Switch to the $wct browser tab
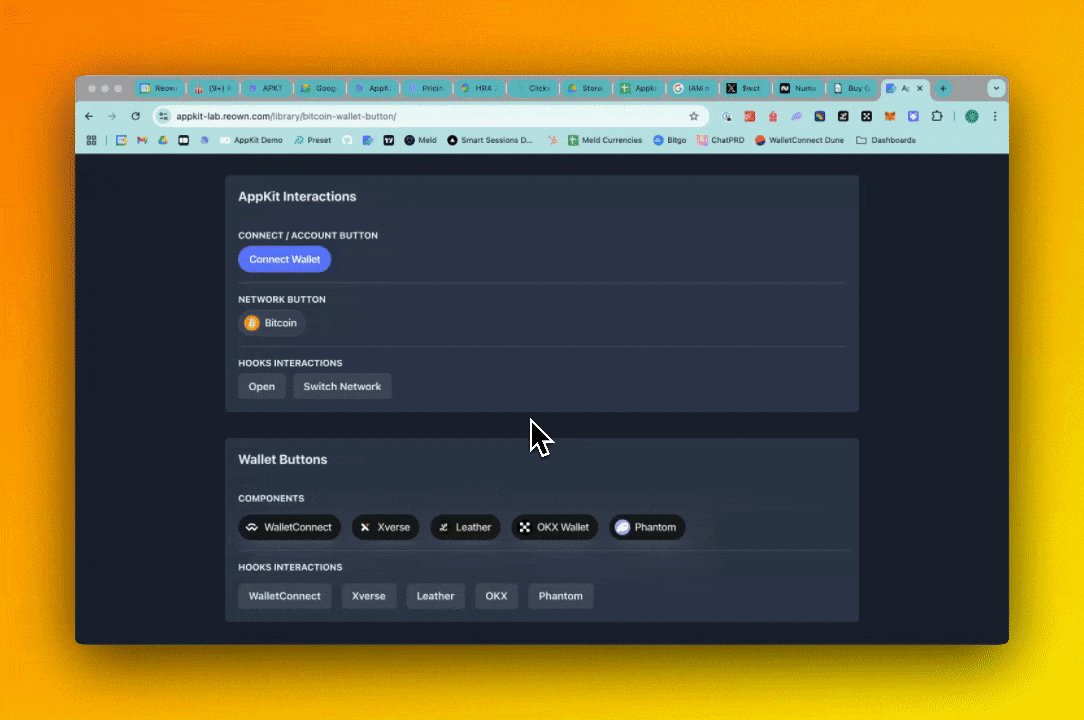This screenshot has height=720, width=1084. click(744, 89)
